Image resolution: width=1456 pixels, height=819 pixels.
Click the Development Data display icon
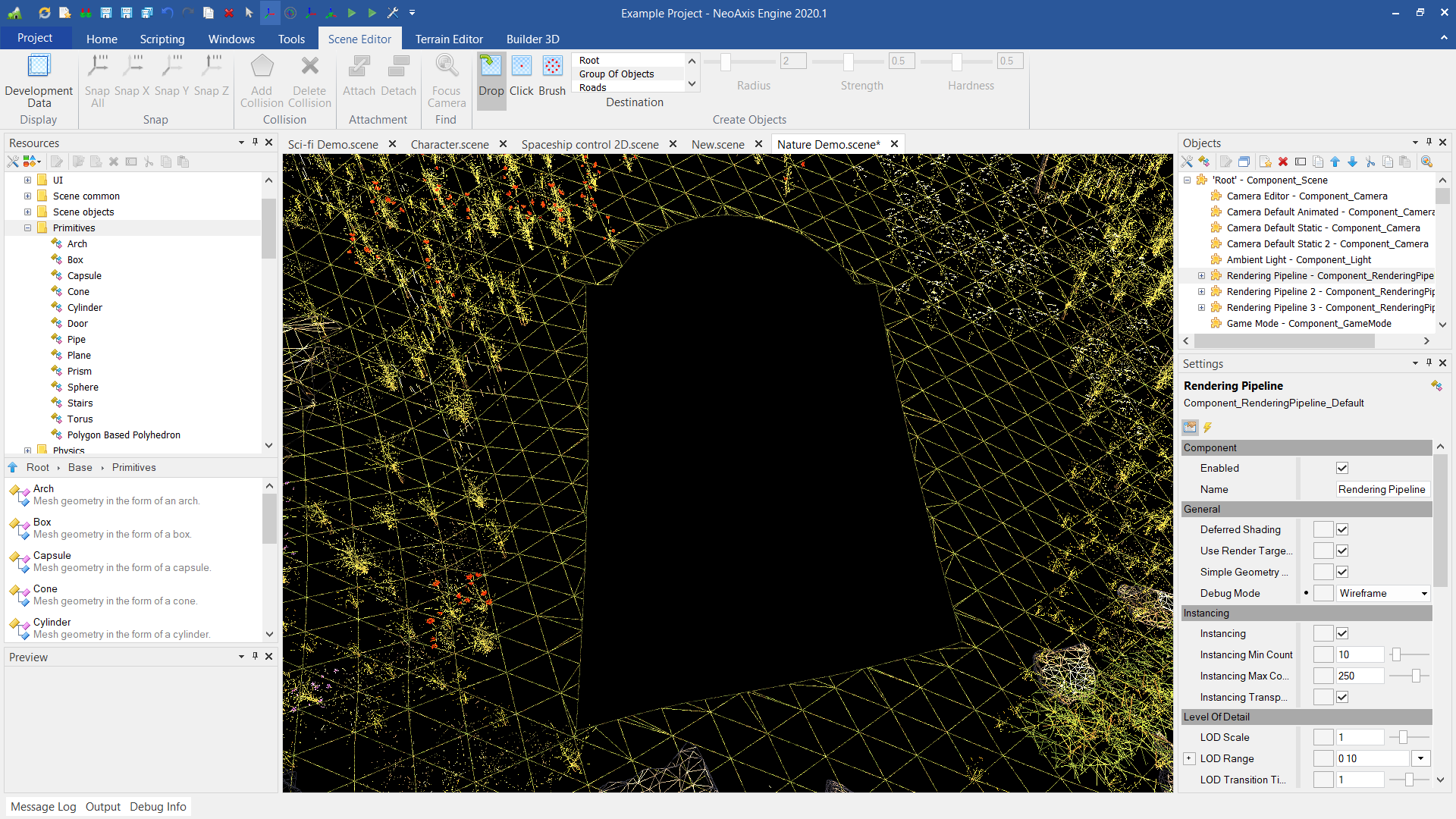click(x=39, y=67)
